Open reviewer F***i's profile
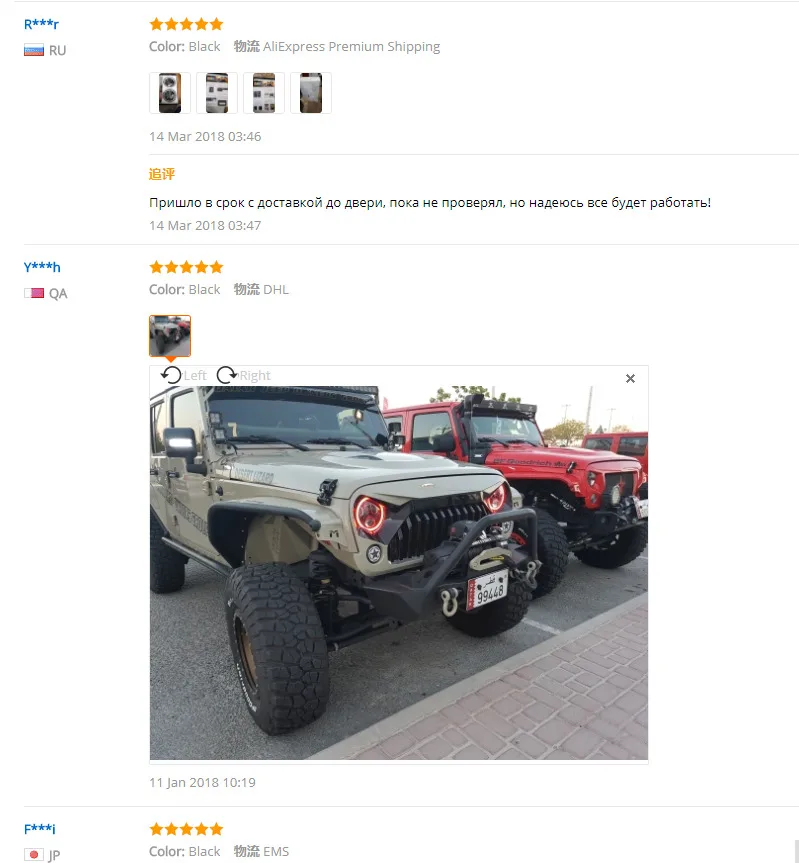This screenshot has width=799, height=863. pos(40,829)
